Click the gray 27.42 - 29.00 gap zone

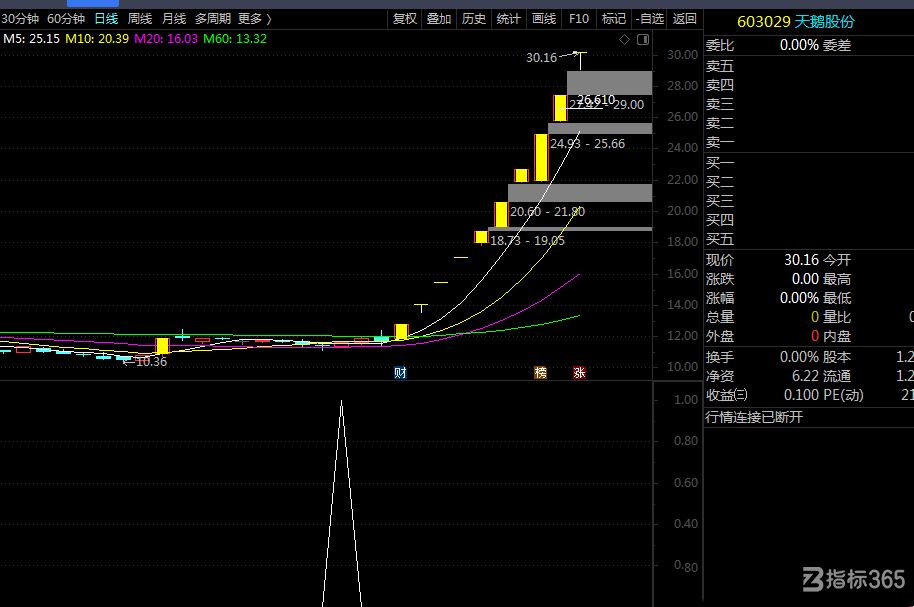[x=610, y=83]
